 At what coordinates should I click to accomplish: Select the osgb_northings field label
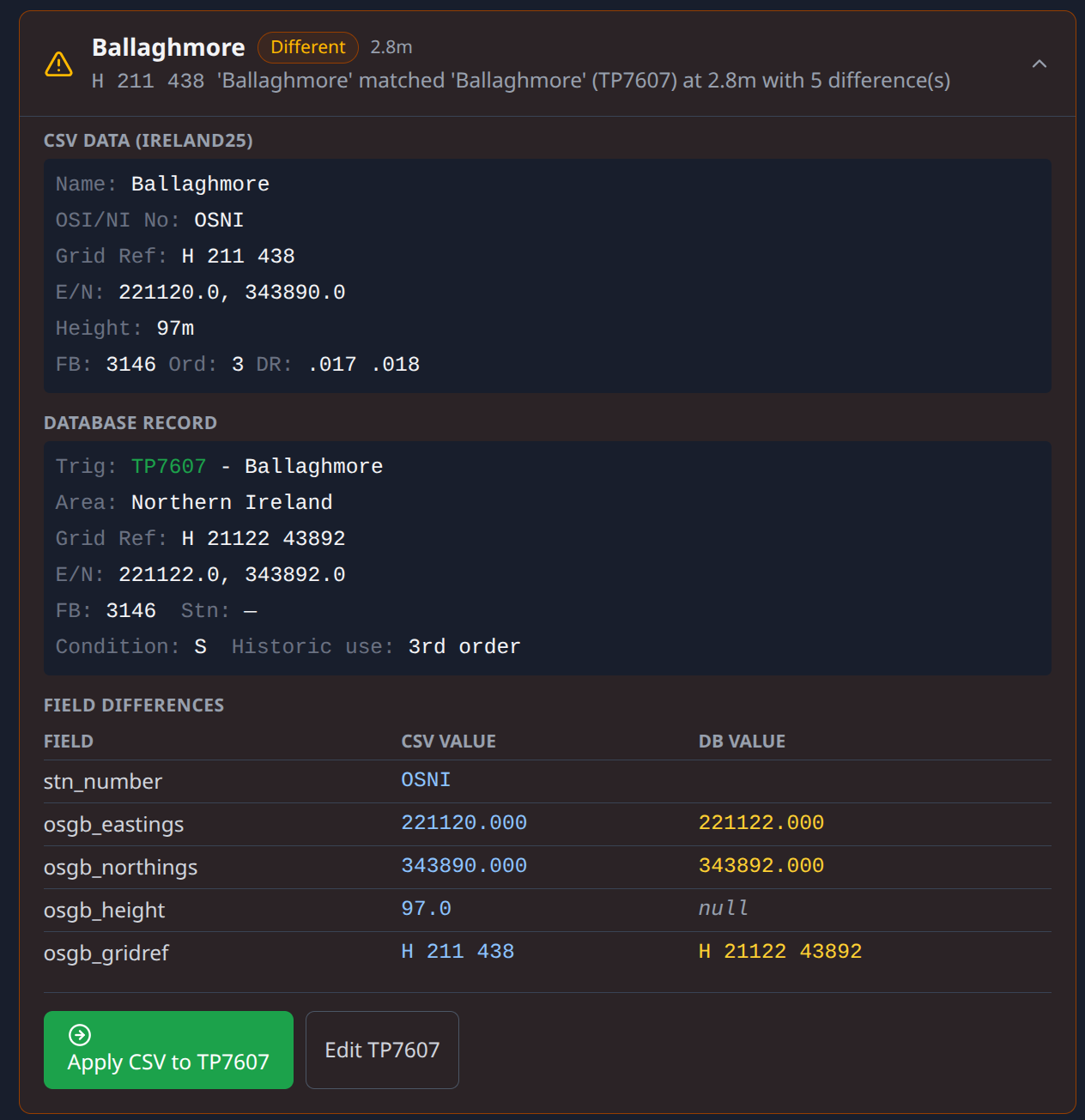point(121,868)
